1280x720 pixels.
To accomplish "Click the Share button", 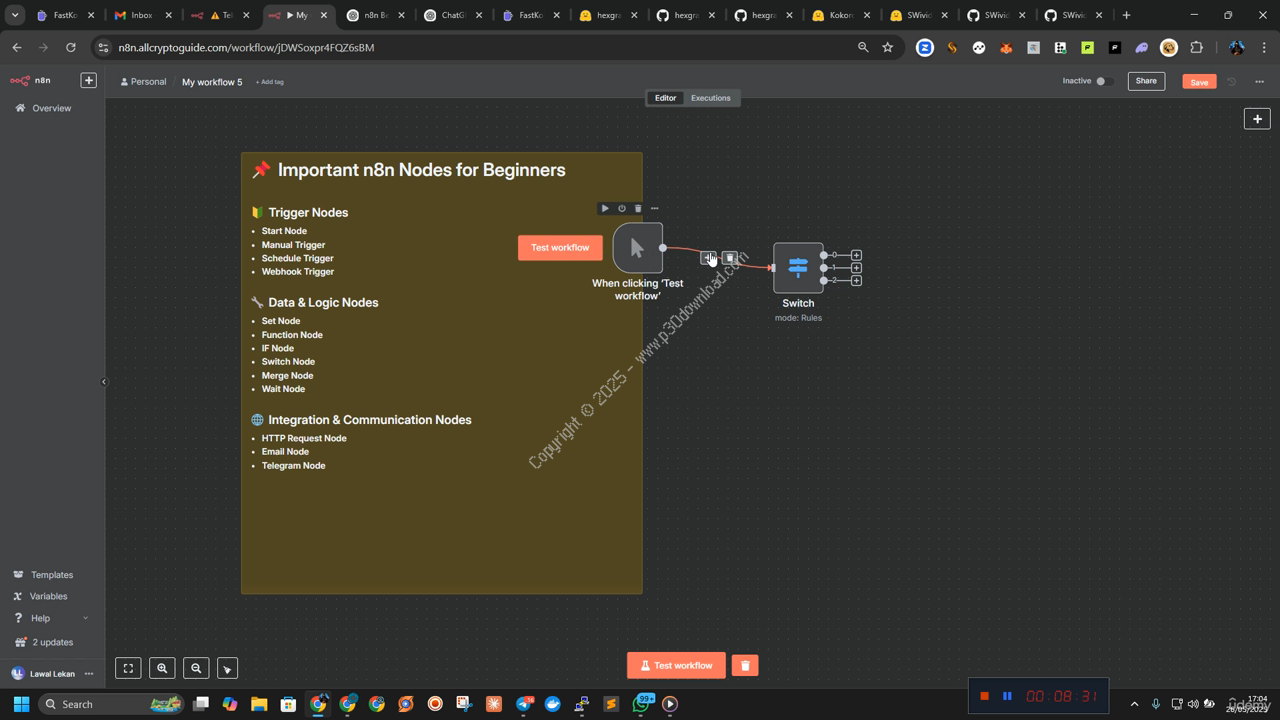I will coord(1146,81).
